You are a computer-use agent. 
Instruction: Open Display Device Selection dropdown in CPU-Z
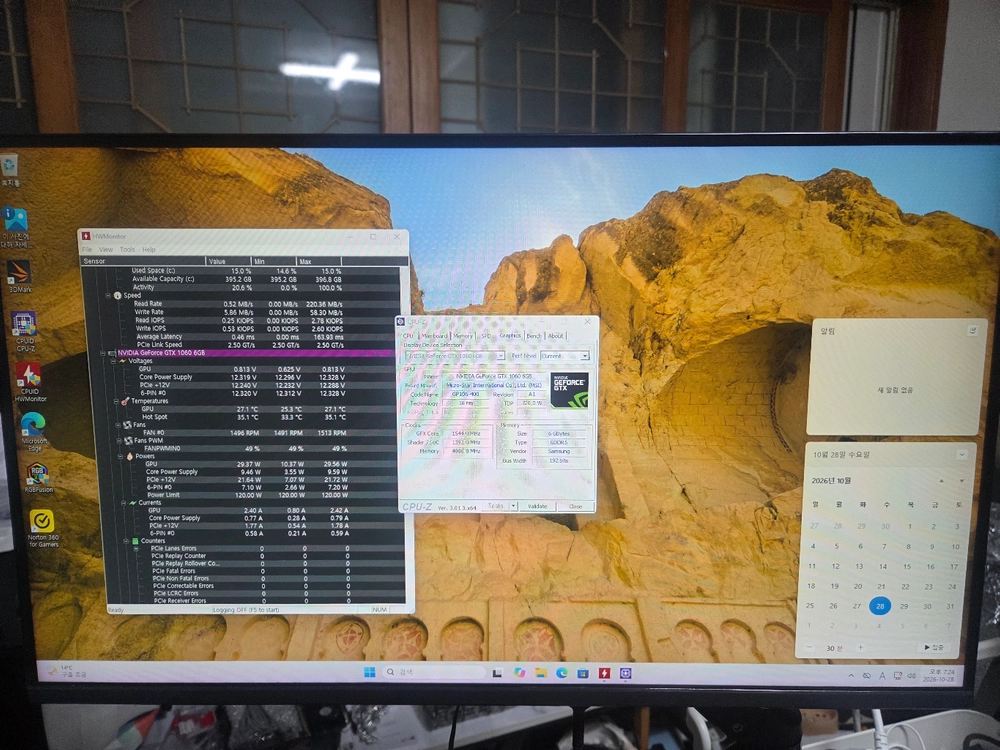455,356
